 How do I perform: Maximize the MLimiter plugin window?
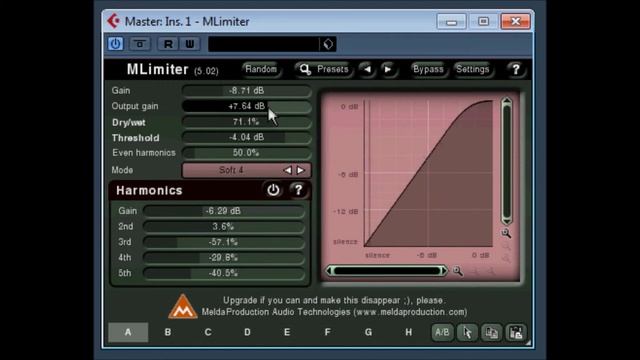tap(483, 21)
